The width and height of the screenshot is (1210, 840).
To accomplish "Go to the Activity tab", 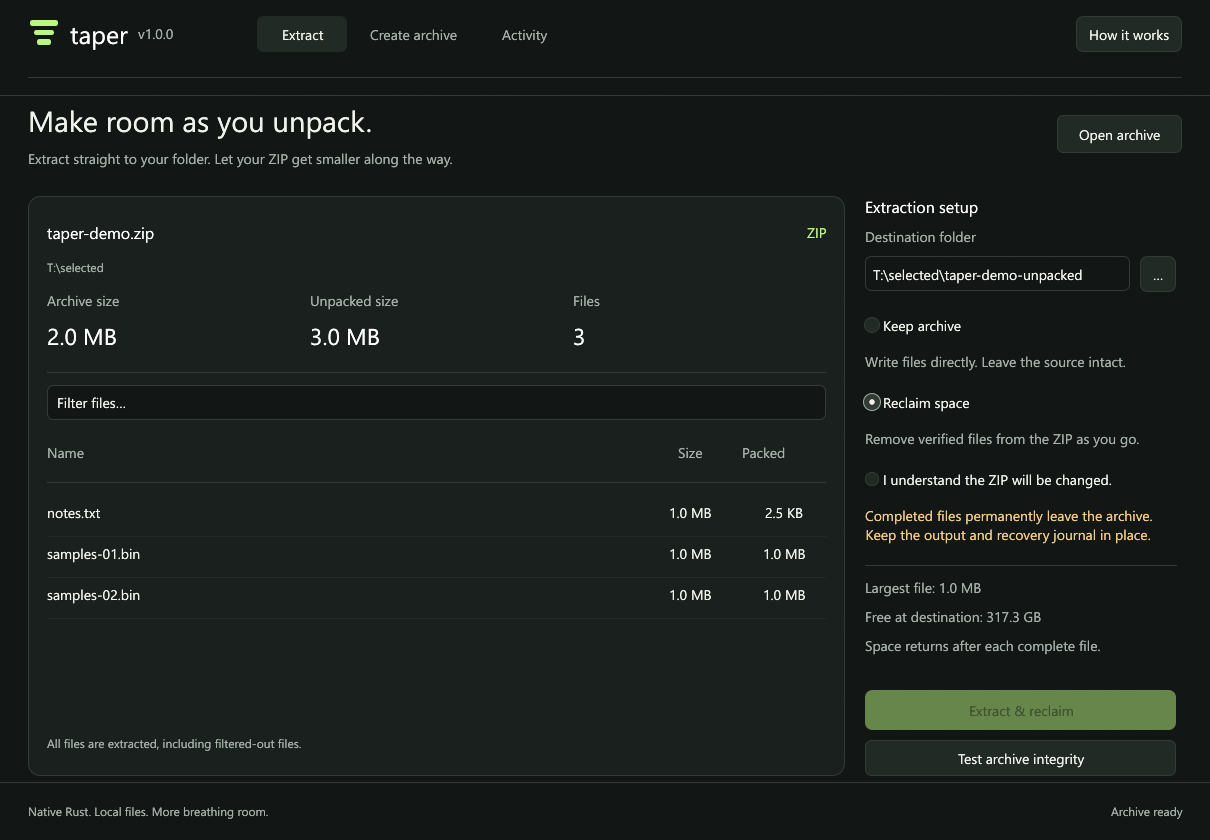I will click(524, 35).
